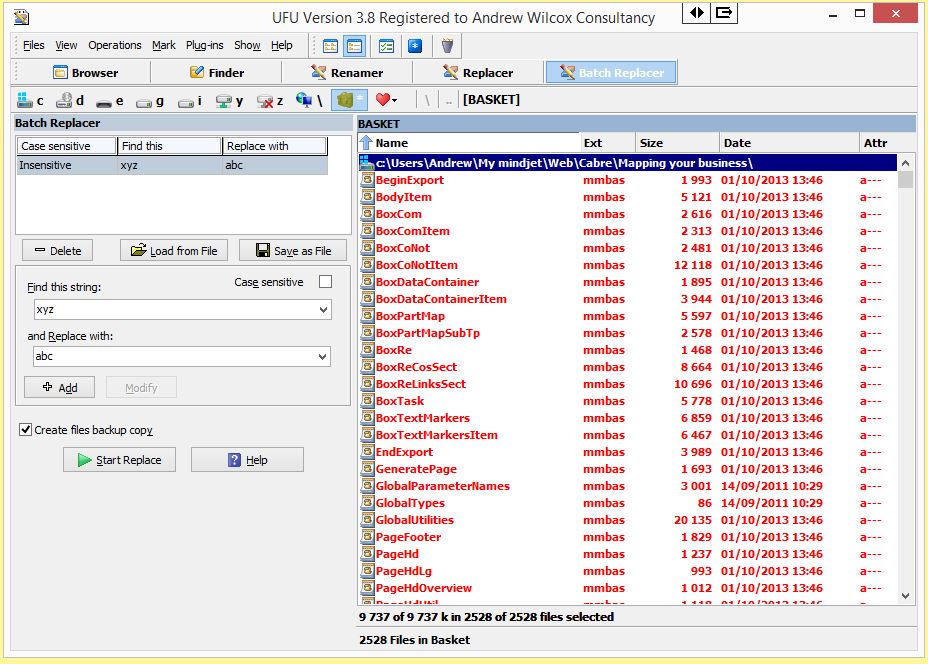Select the Mapping your business path row
928x664 pixels.
click(x=627, y=163)
